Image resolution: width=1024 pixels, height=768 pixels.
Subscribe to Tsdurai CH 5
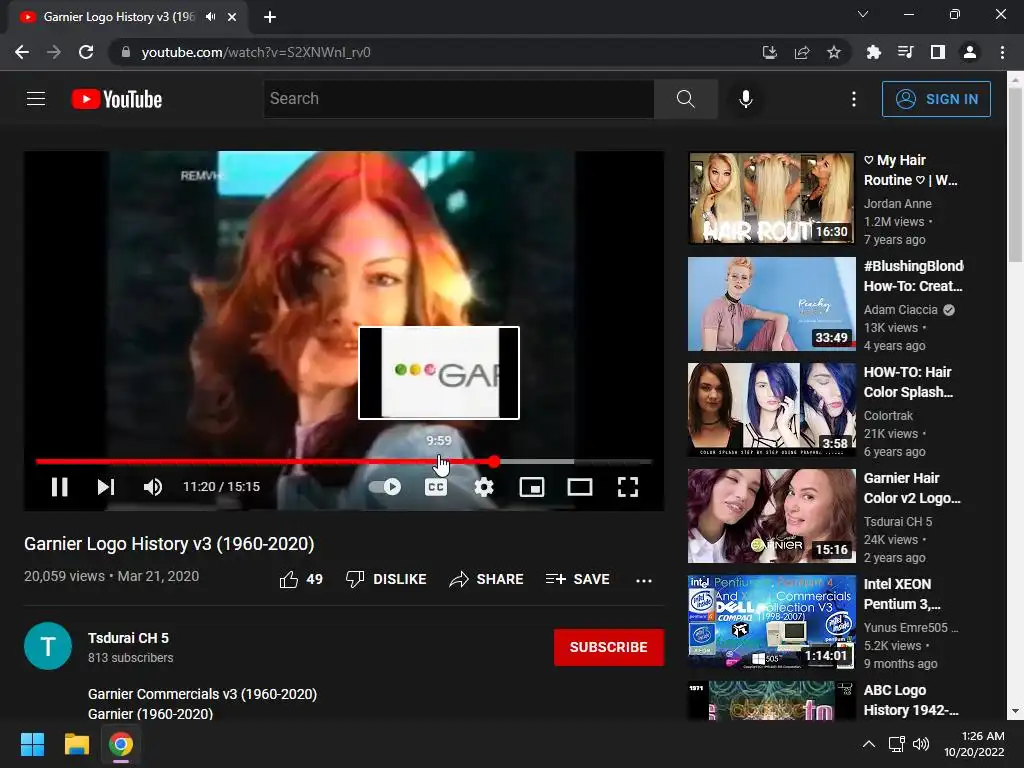(x=609, y=647)
